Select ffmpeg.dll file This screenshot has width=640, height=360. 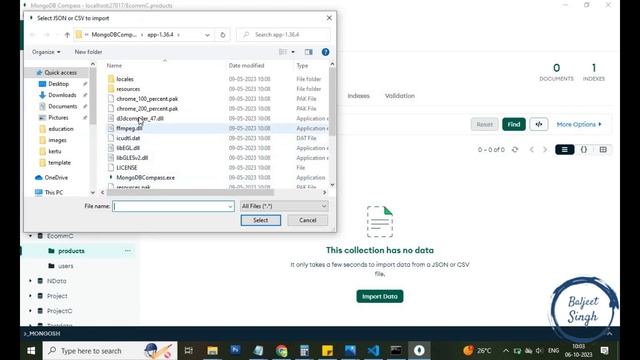tap(129, 128)
